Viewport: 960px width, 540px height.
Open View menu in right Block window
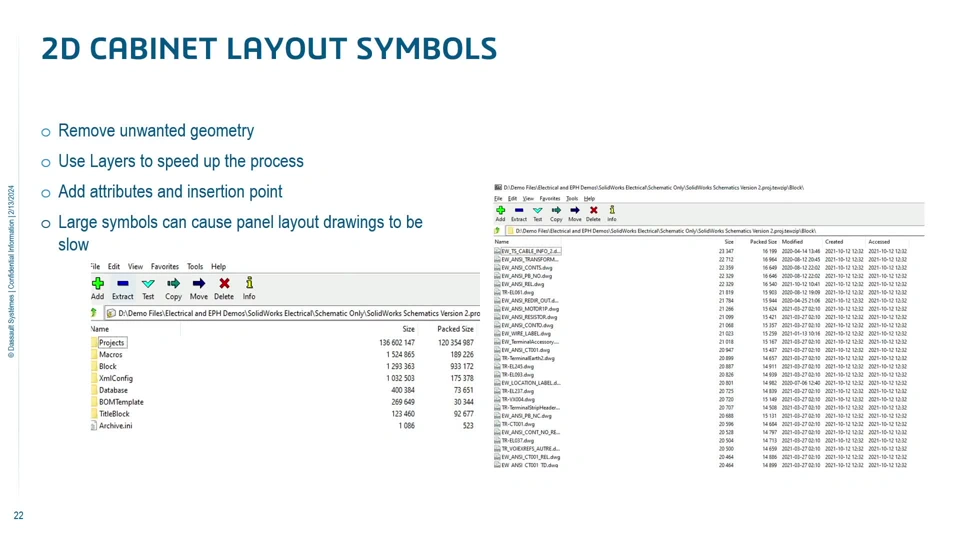coord(528,199)
